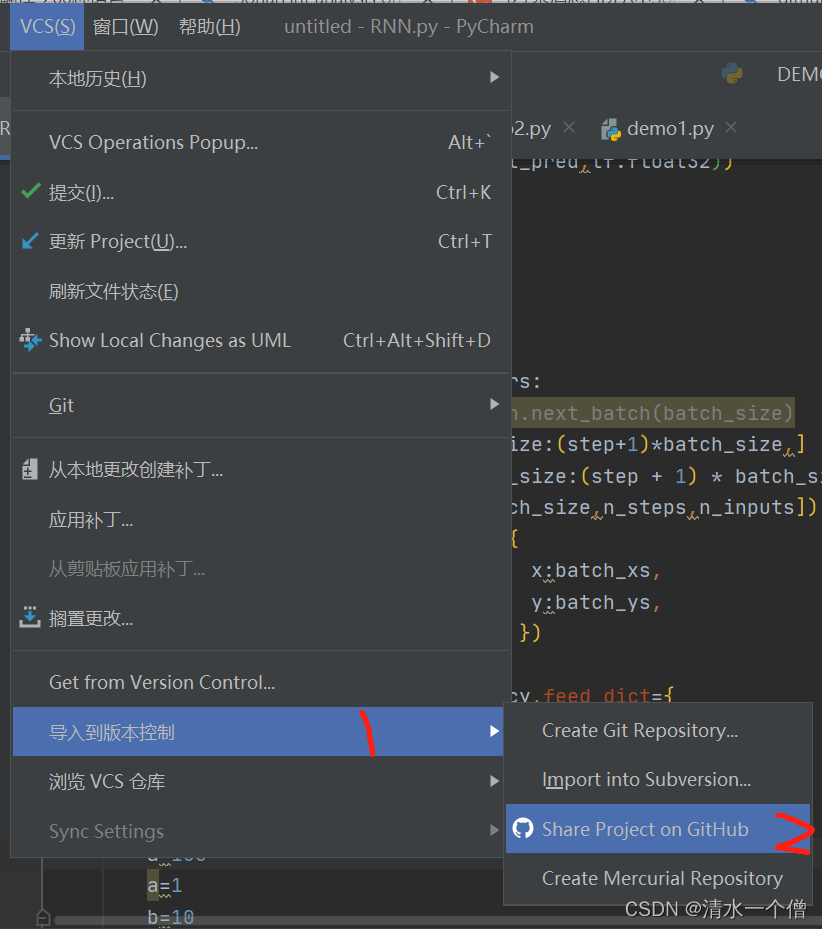Click the shelve changes download icon

click(30, 617)
